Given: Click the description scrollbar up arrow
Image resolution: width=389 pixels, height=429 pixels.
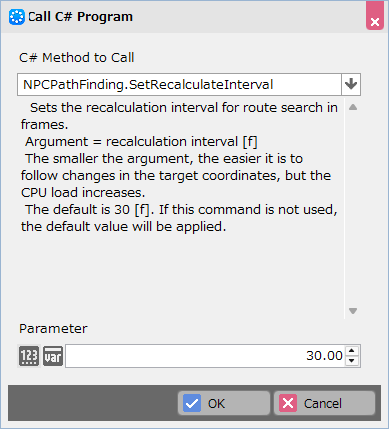Looking at the screenshot, I should [x=353, y=107].
